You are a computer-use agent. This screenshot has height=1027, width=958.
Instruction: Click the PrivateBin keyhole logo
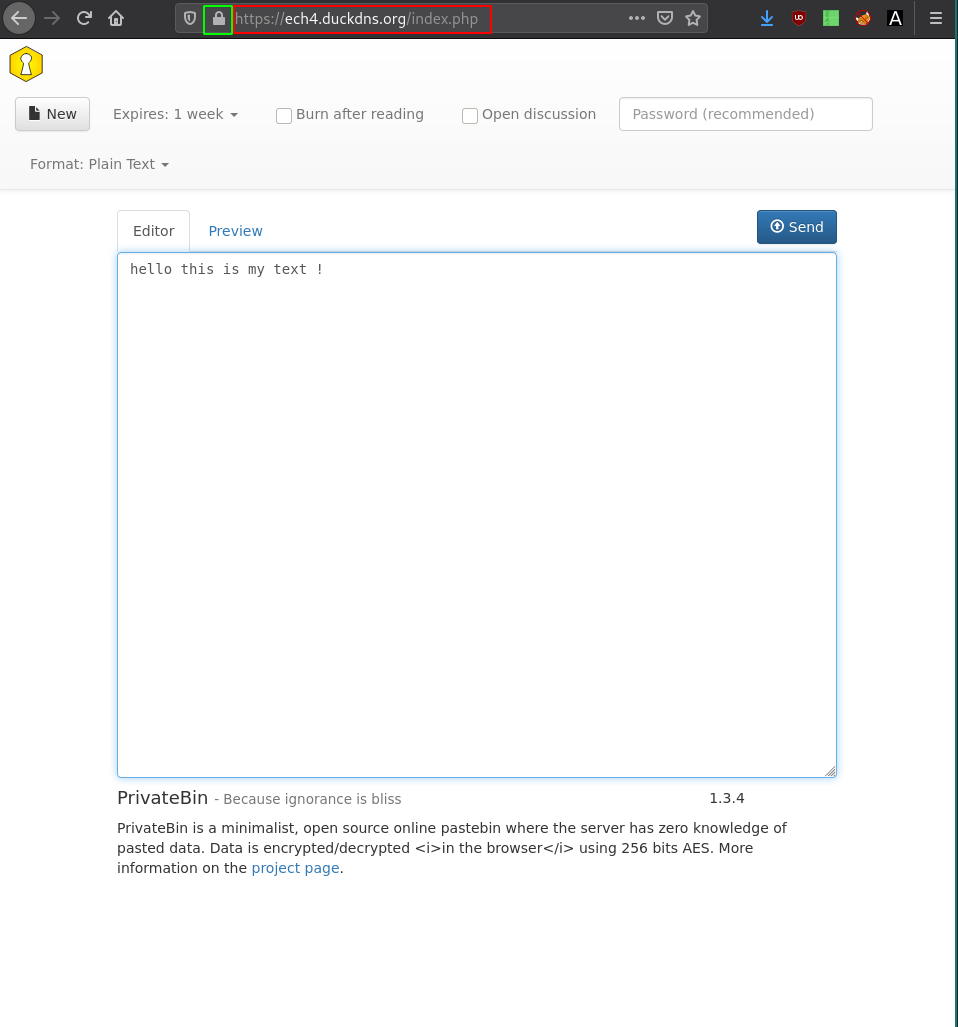tap(26, 64)
